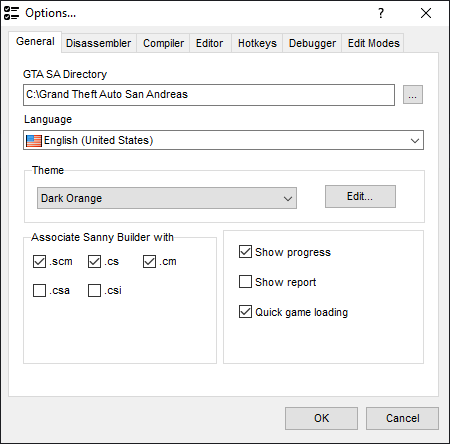Switch to the Editor tab
Screen dimensions: 450x444
pos(209,43)
